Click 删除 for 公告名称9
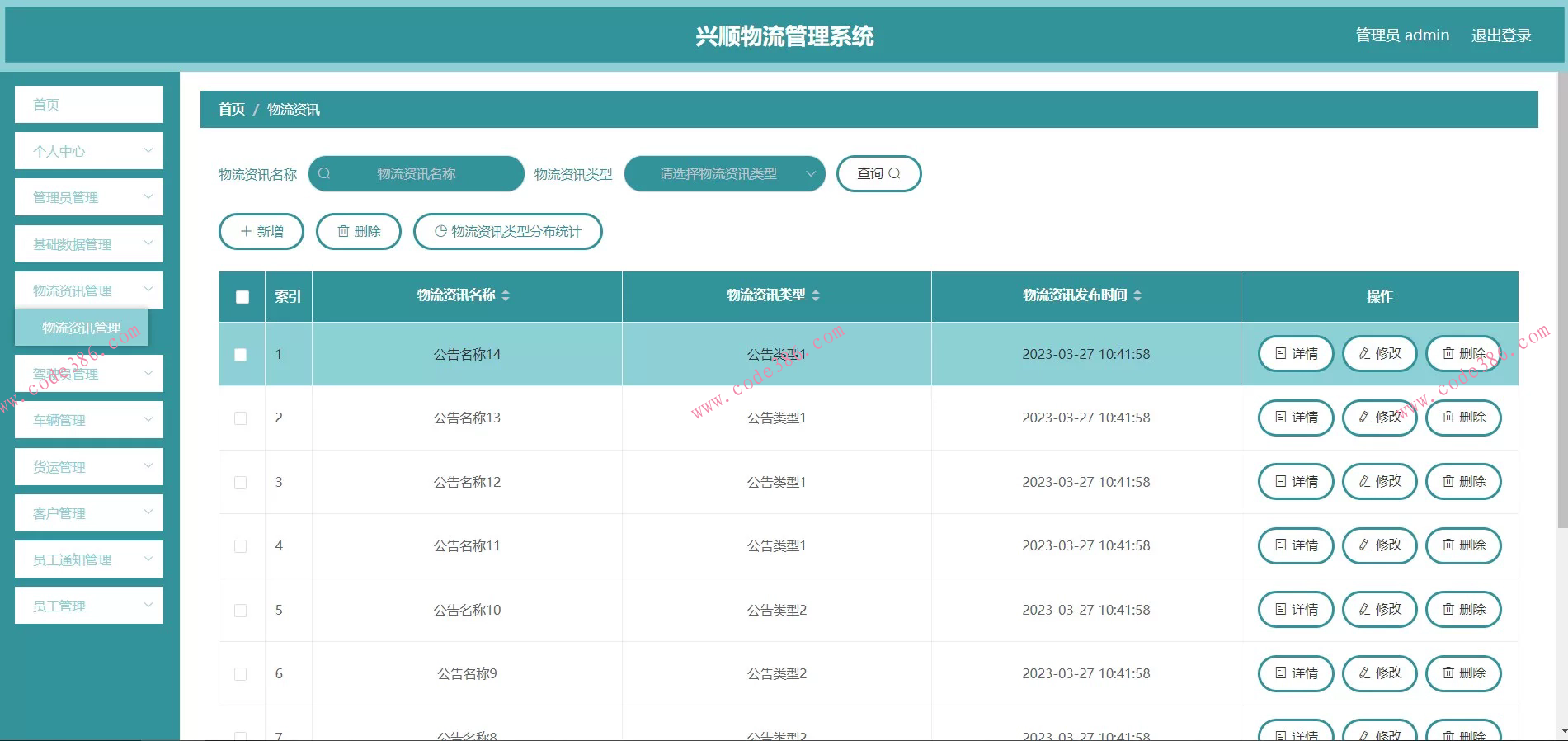The image size is (1568, 741). click(x=1463, y=673)
